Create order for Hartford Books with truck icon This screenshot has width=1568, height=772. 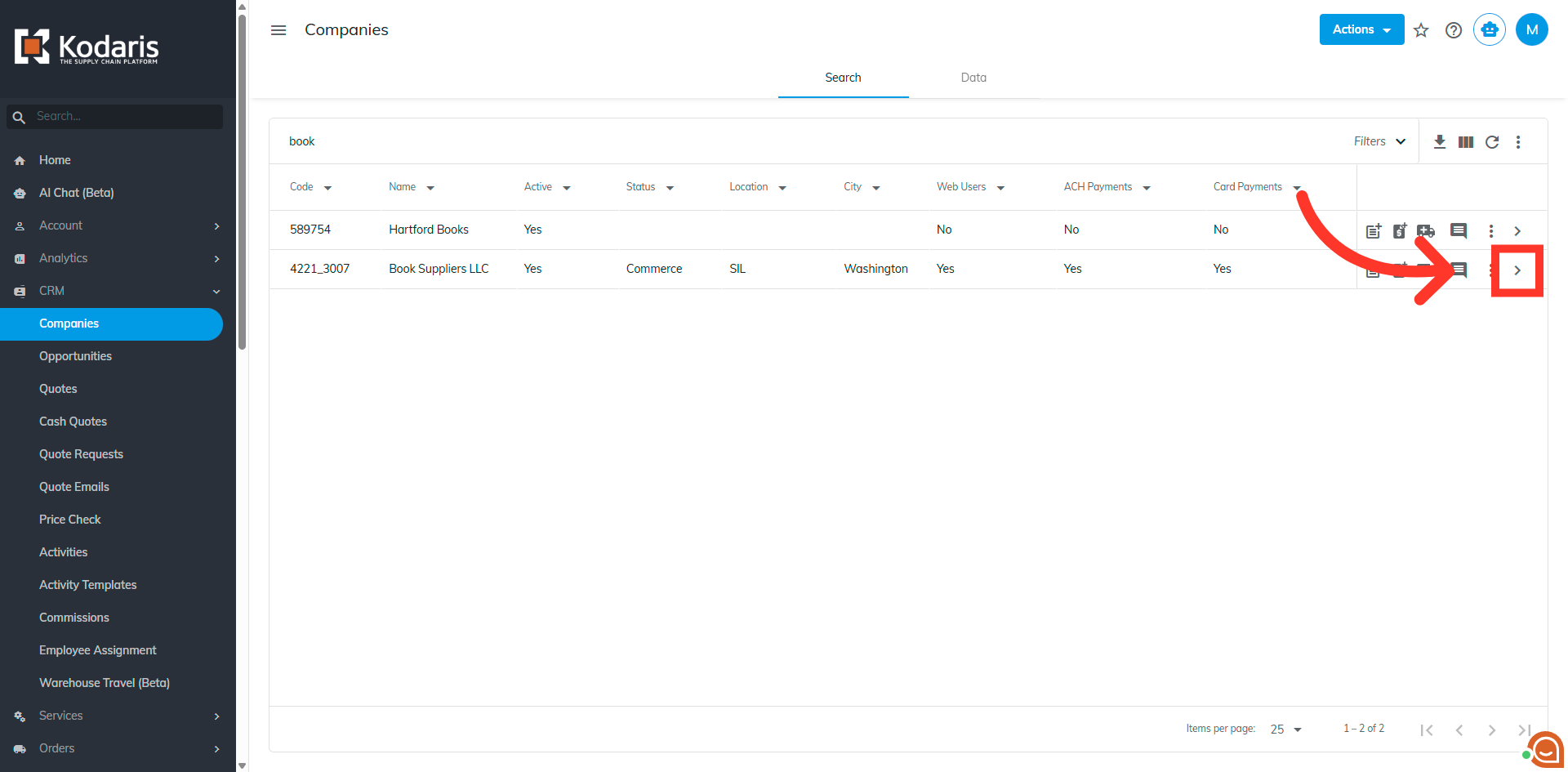click(x=1426, y=231)
